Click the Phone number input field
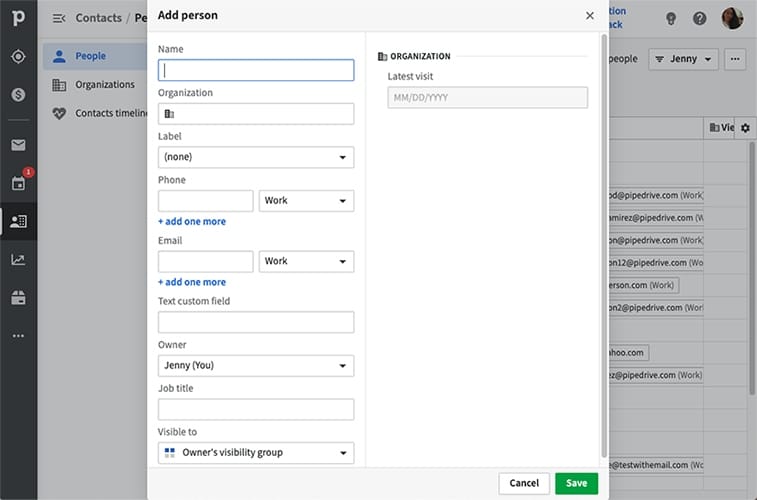The height and width of the screenshot is (500, 757). point(206,201)
